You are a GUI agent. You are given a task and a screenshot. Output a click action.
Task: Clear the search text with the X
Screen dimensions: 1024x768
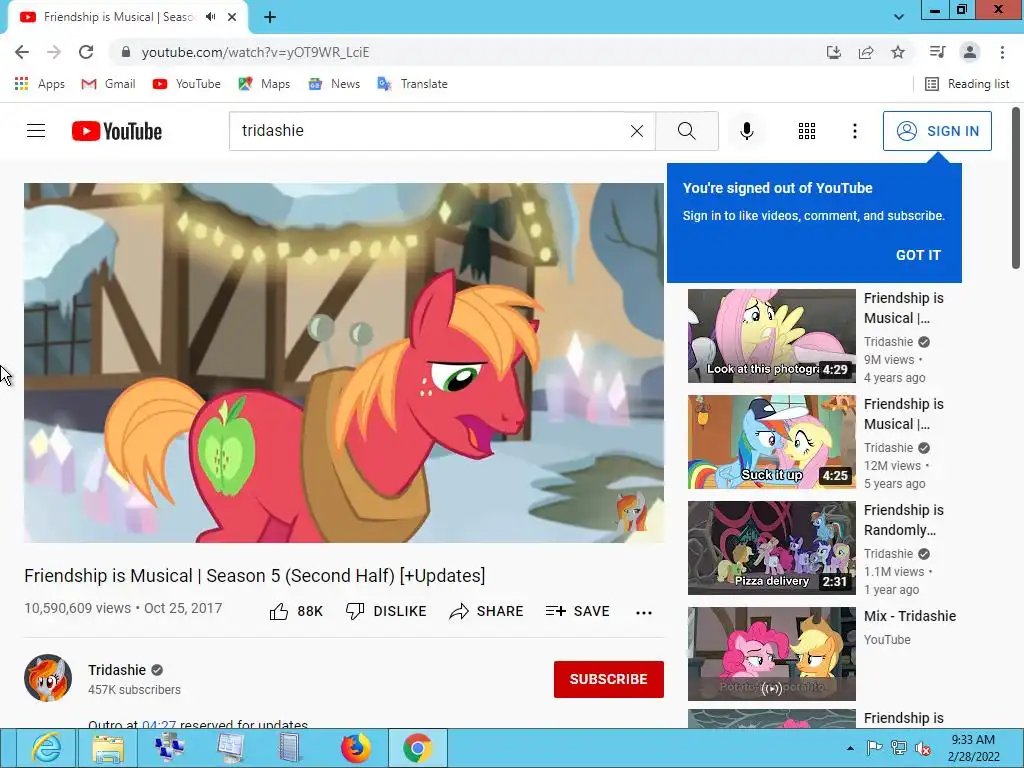(x=637, y=131)
